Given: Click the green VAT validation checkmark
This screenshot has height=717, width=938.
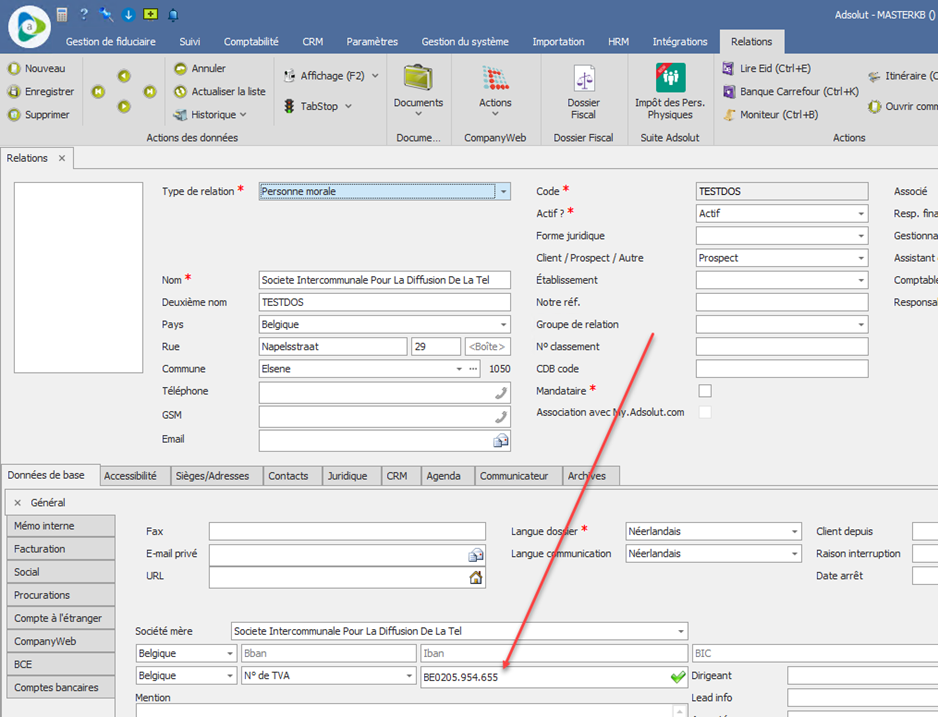Looking at the screenshot, I should [678, 677].
